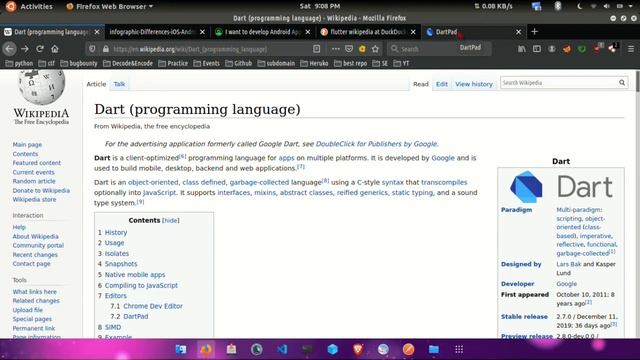Open the Random article sidebar link
The height and width of the screenshot is (360, 640).
click(34, 181)
